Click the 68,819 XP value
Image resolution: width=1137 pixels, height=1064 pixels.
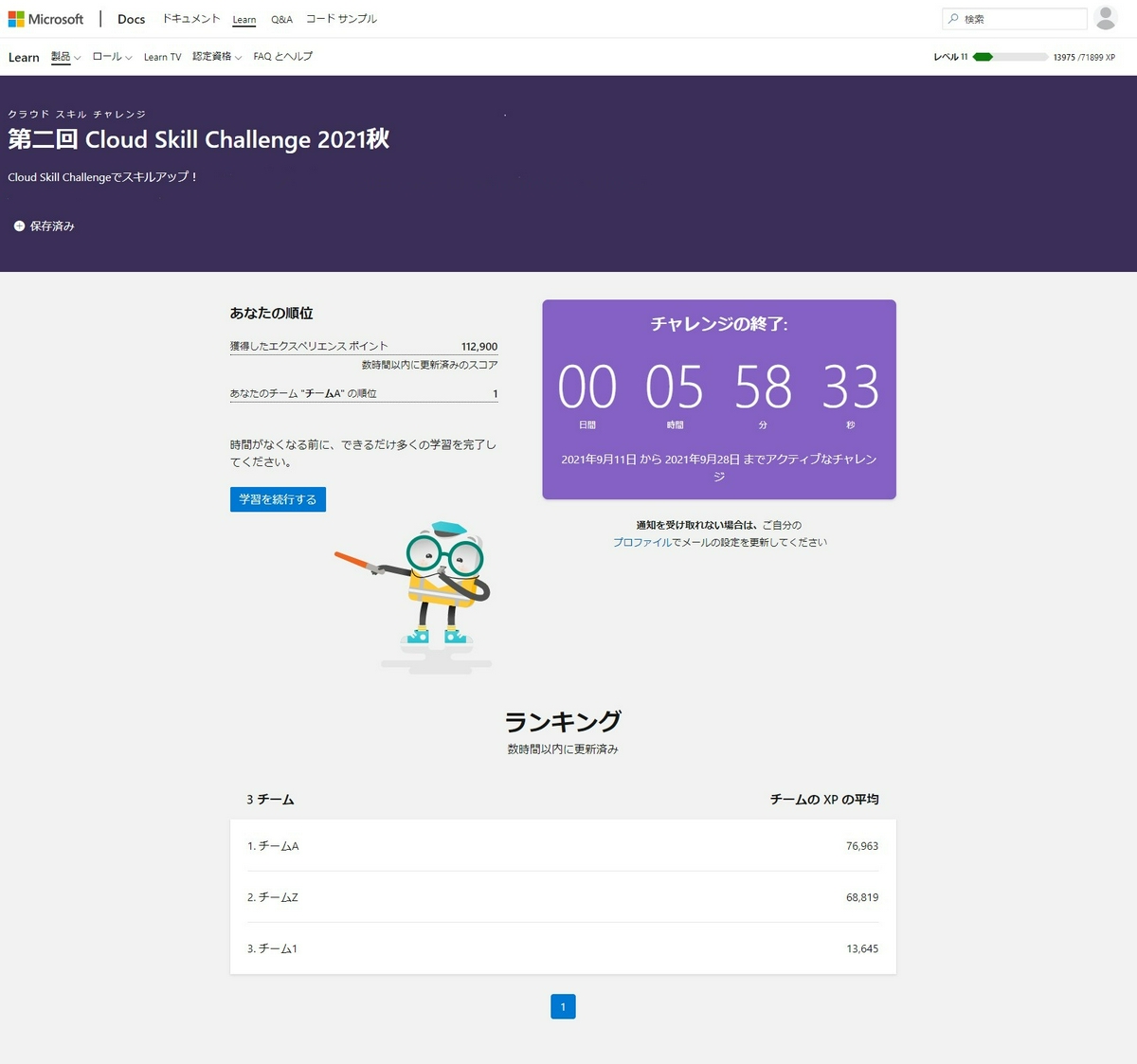[x=862, y=897]
